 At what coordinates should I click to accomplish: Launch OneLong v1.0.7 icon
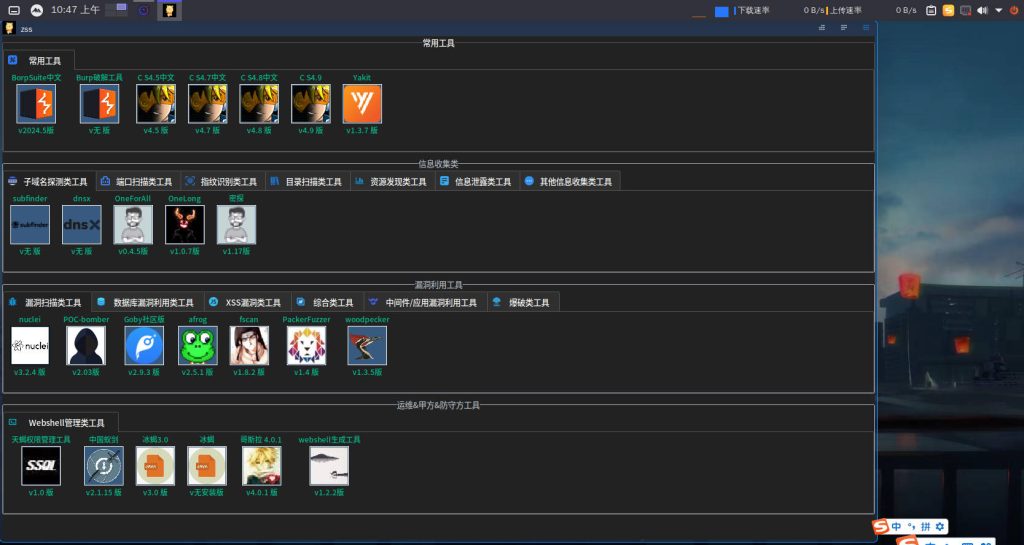click(185, 225)
